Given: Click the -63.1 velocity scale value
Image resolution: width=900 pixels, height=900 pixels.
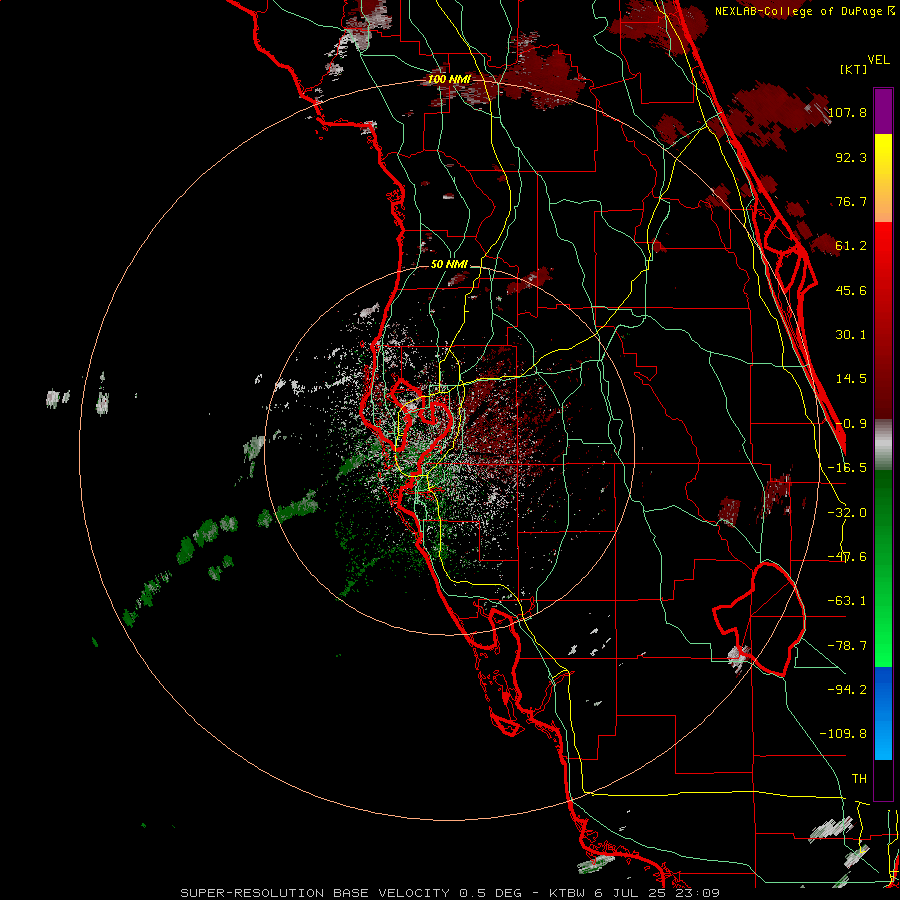Looking at the screenshot, I should [x=847, y=601].
